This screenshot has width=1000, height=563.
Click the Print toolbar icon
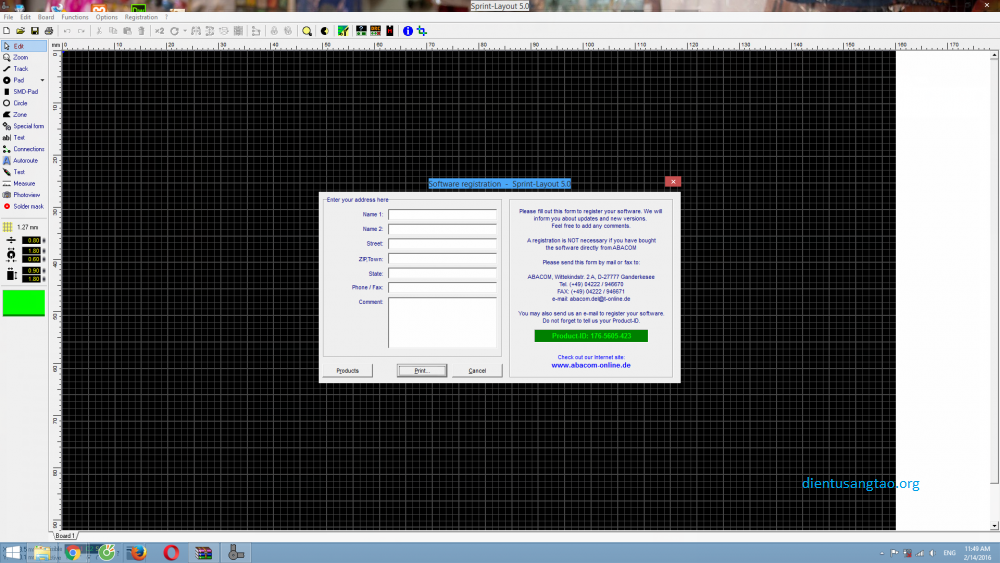point(48,31)
